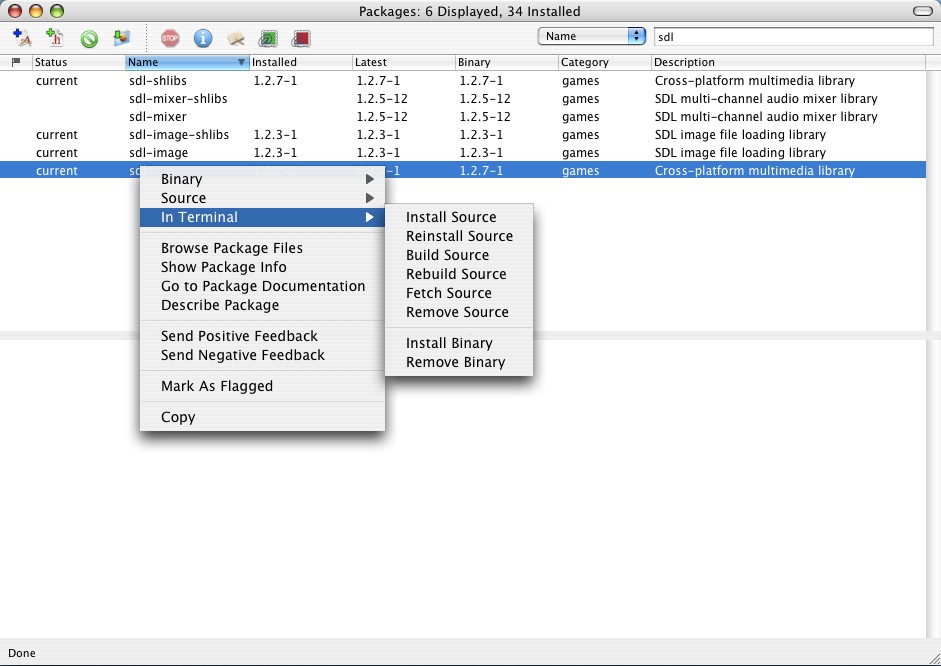Click the window resize grip corner
The width and height of the screenshot is (941, 666).
coord(934,659)
